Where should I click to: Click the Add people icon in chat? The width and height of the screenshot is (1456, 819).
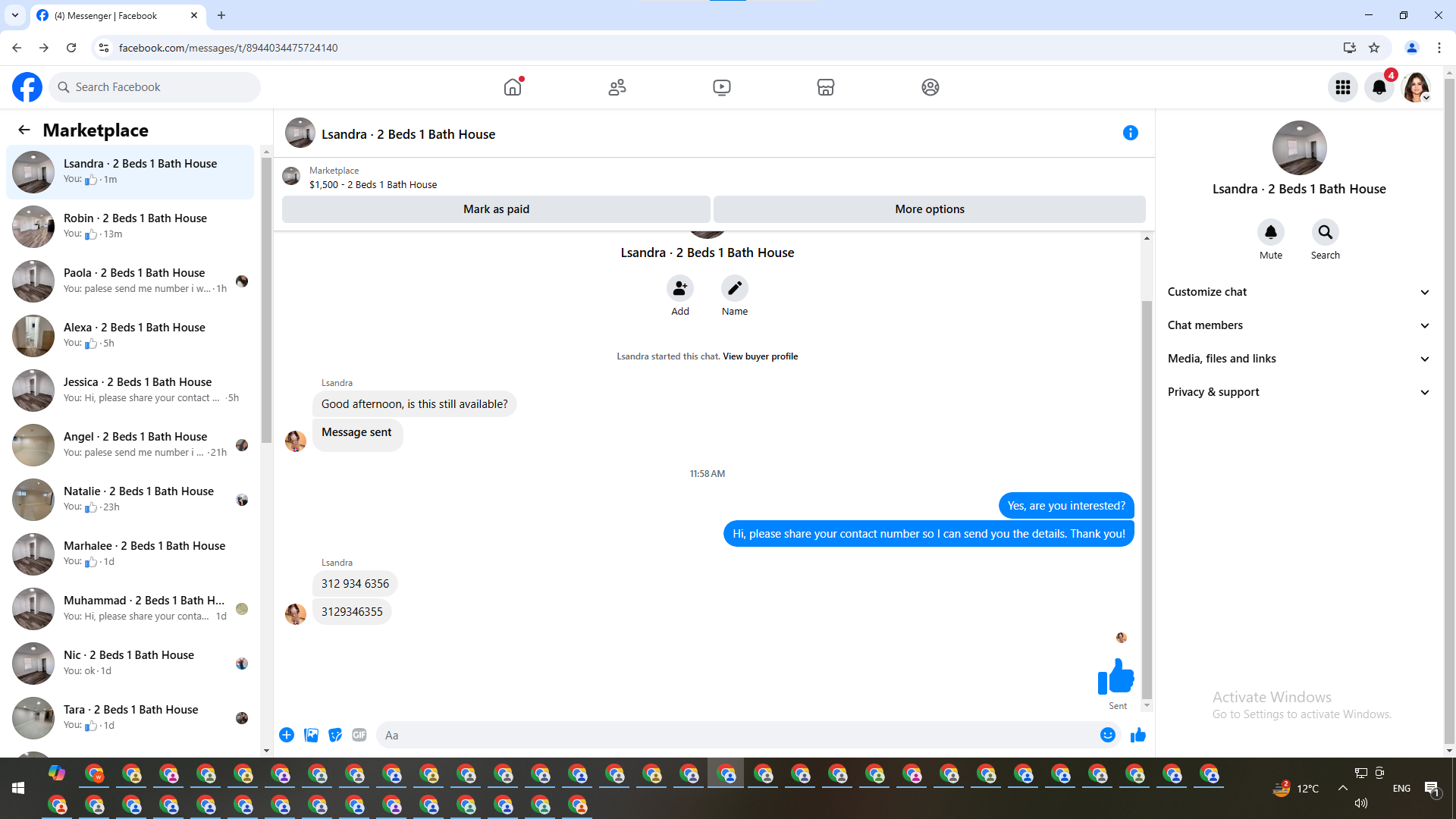pos(680,288)
